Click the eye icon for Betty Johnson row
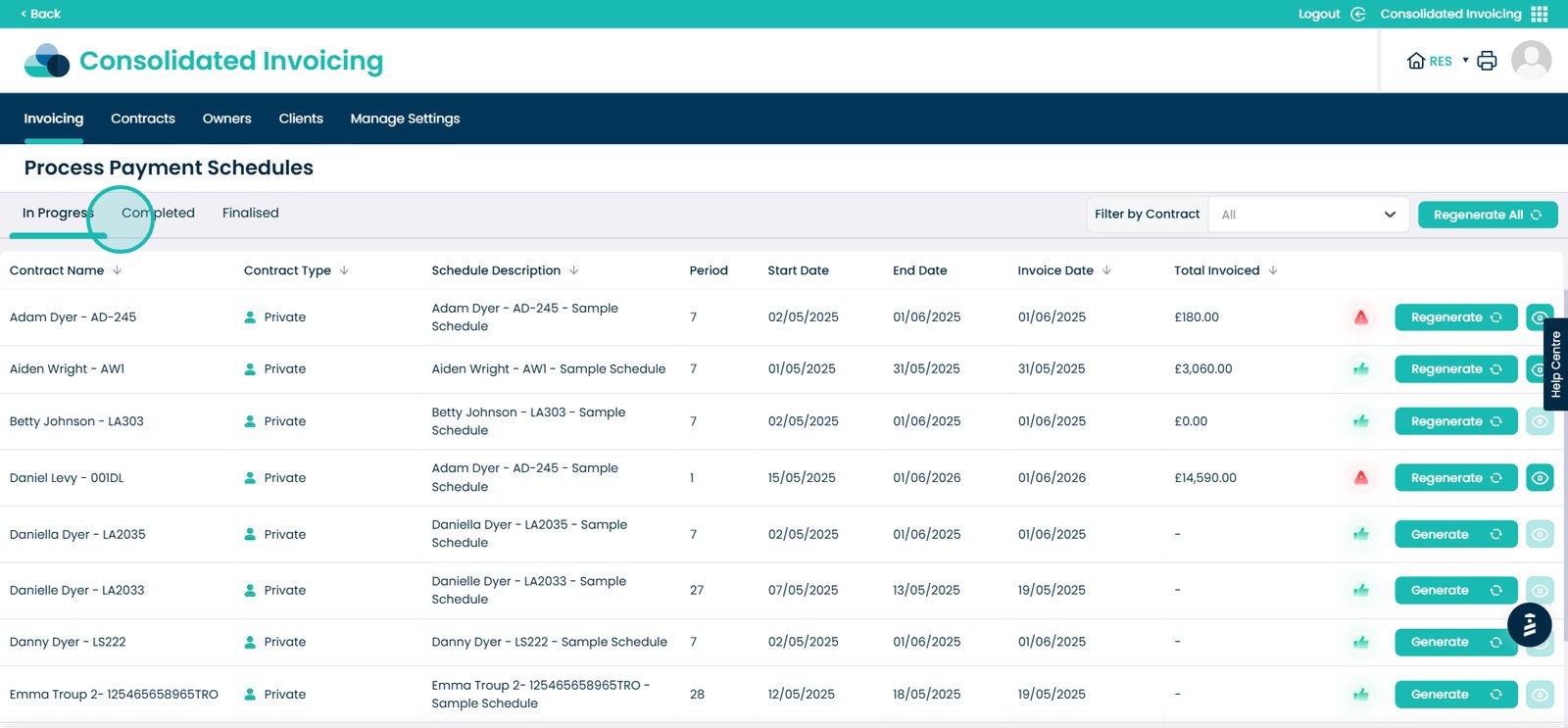The height and width of the screenshot is (728, 1568). (1540, 421)
